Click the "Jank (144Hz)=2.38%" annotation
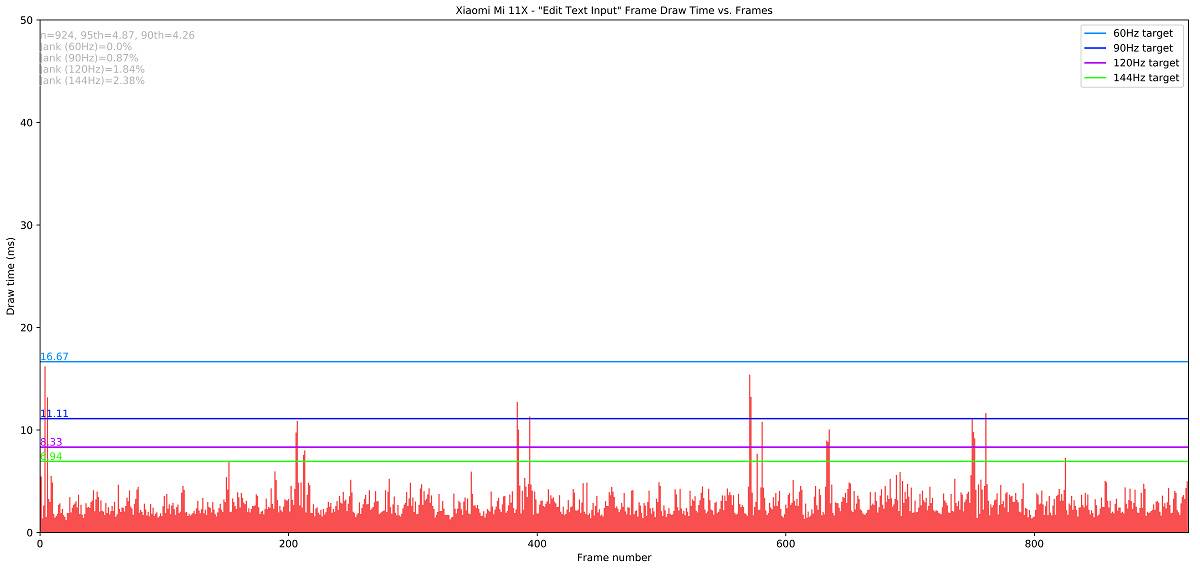Screen dimensions: 1200x570 click(92, 81)
